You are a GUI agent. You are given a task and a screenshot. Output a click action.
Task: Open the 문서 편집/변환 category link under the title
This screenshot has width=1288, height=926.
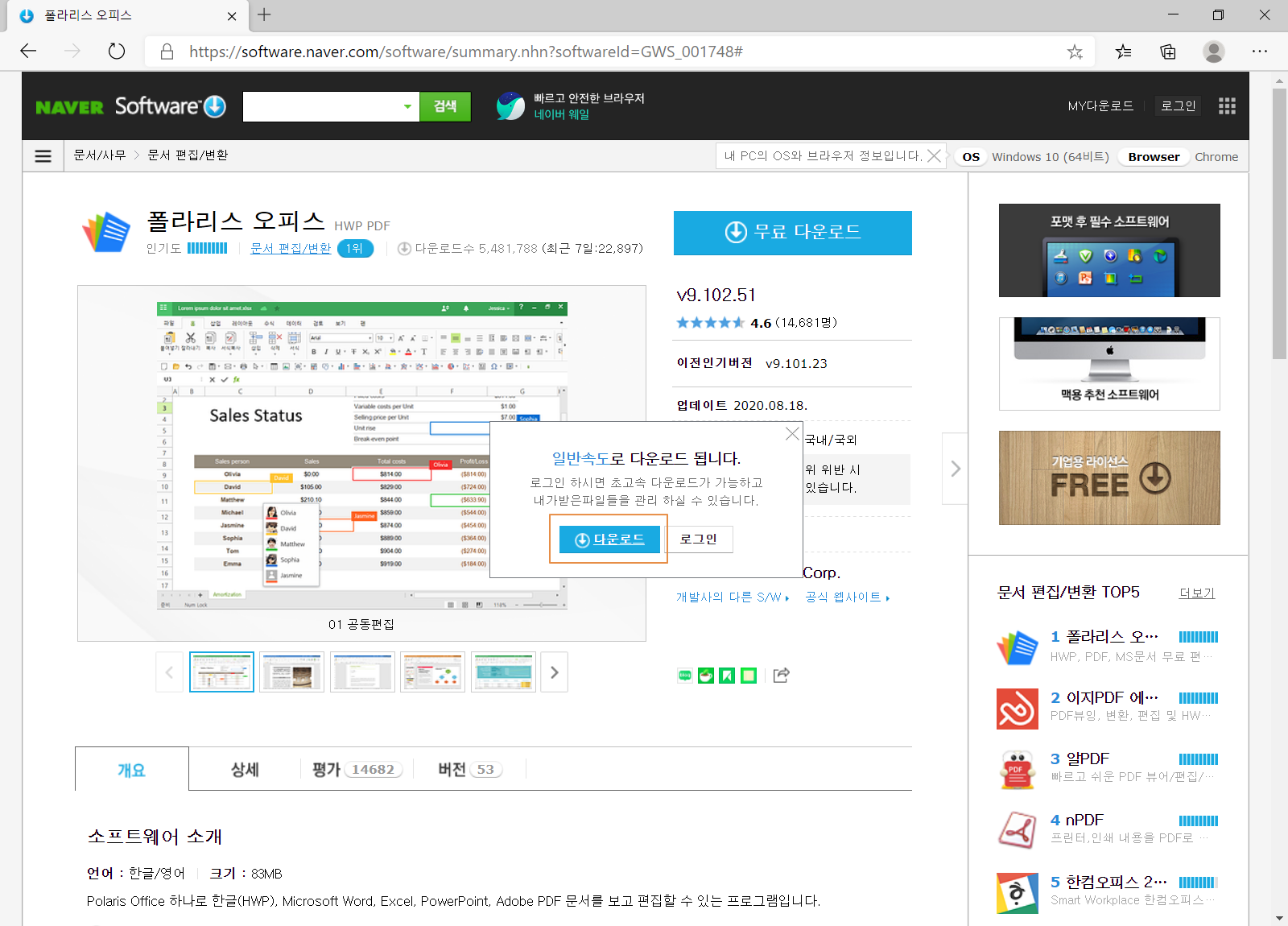(291, 249)
